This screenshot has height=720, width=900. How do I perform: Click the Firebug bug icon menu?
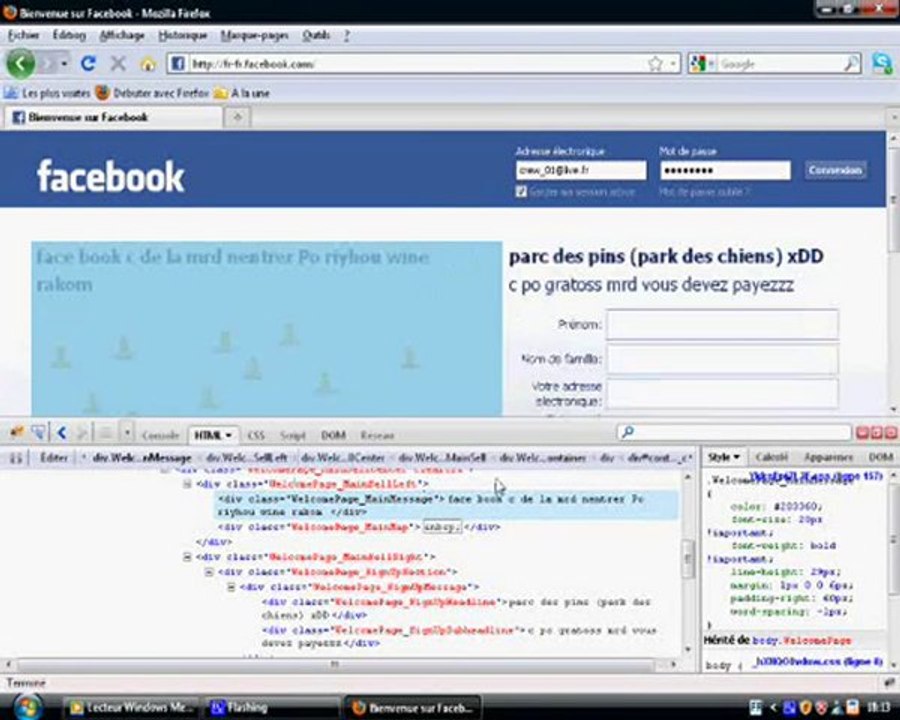pos(16,433)
